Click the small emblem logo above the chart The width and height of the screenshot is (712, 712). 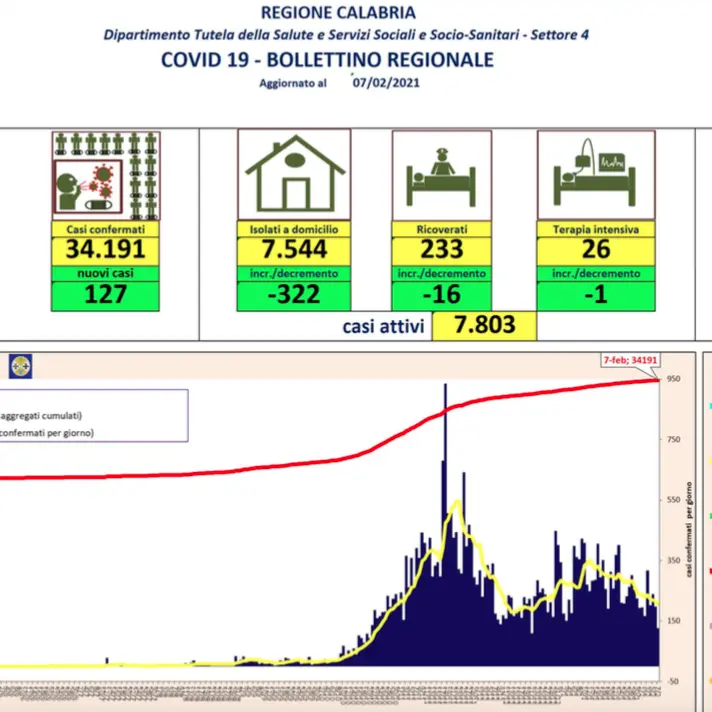(x=20, y=367)
